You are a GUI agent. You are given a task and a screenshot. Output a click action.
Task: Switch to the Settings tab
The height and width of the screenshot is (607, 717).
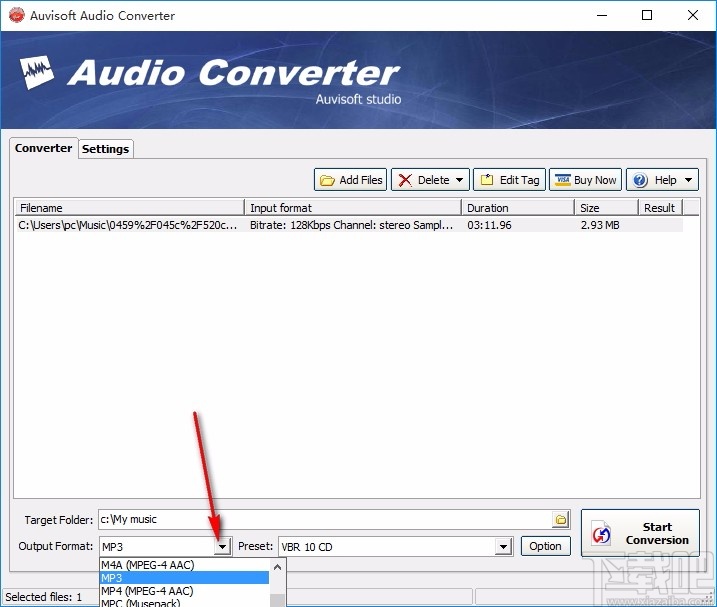pyautogui.click(x=106, y=149)
